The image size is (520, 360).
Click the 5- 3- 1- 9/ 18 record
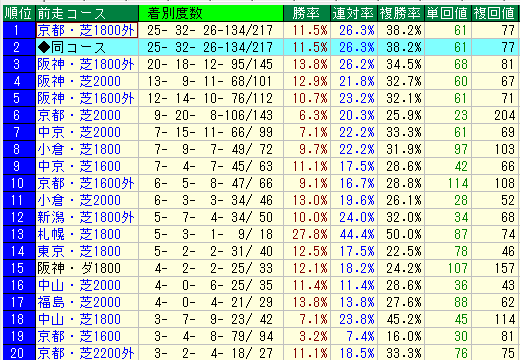(x=213, y=234)
